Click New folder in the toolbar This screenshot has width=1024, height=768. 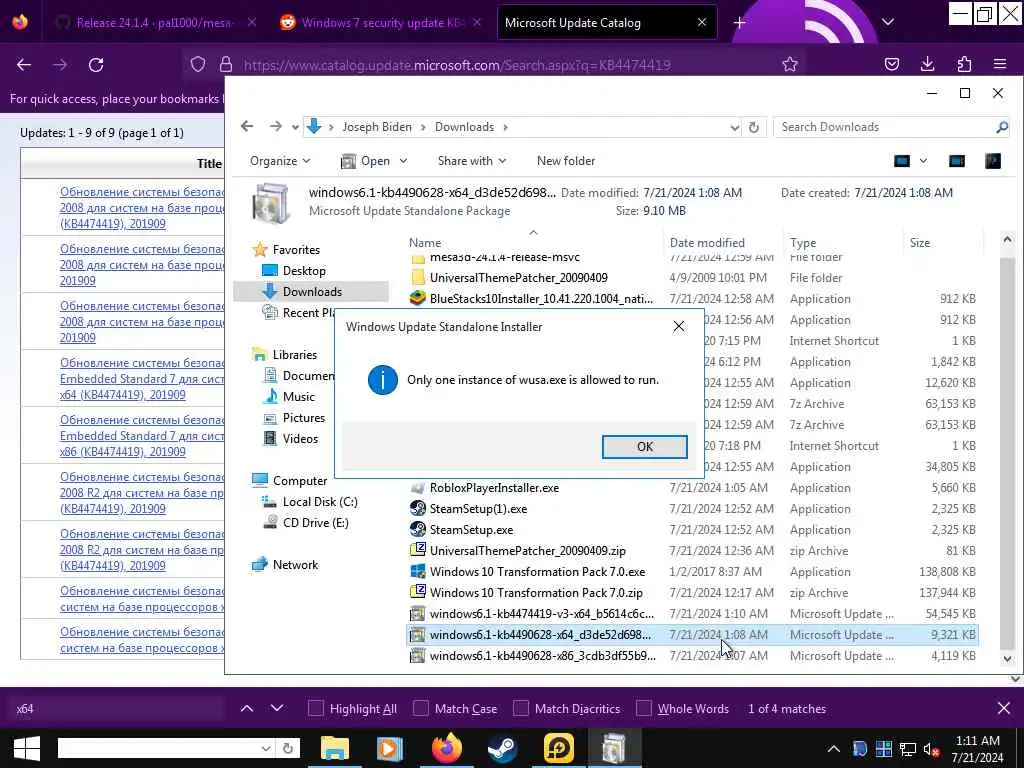coord(566,161)
